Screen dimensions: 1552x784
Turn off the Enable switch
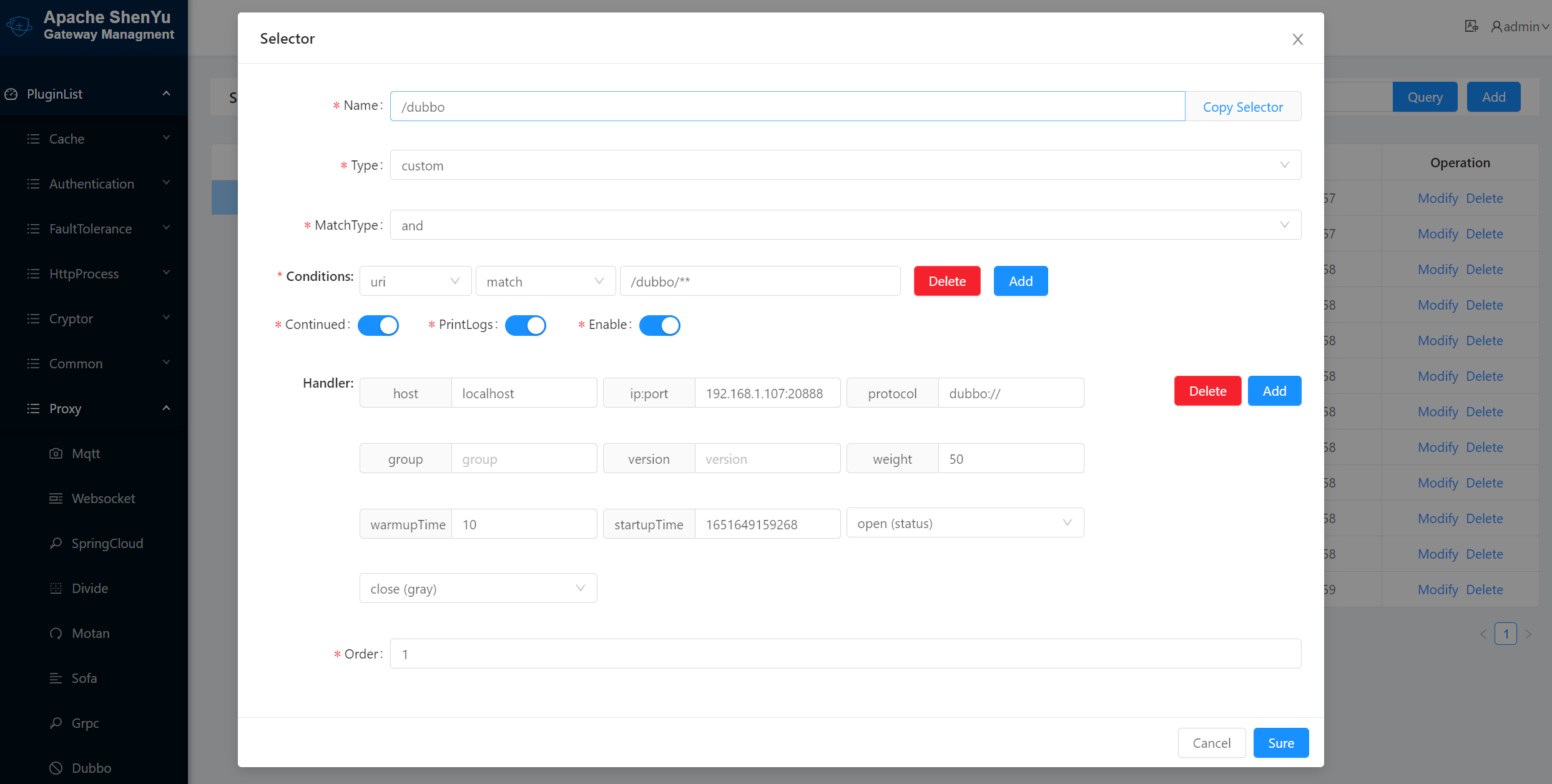[x=659, y=325]
